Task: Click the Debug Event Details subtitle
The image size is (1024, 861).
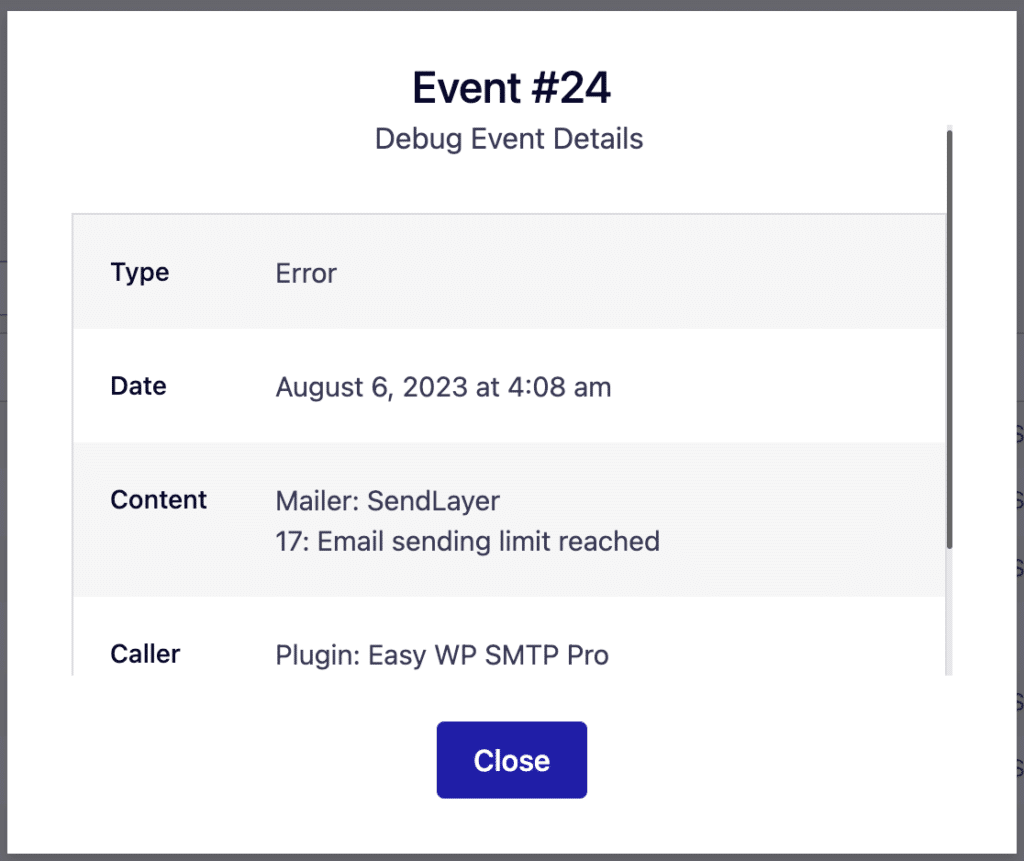Action: [509, 139]
